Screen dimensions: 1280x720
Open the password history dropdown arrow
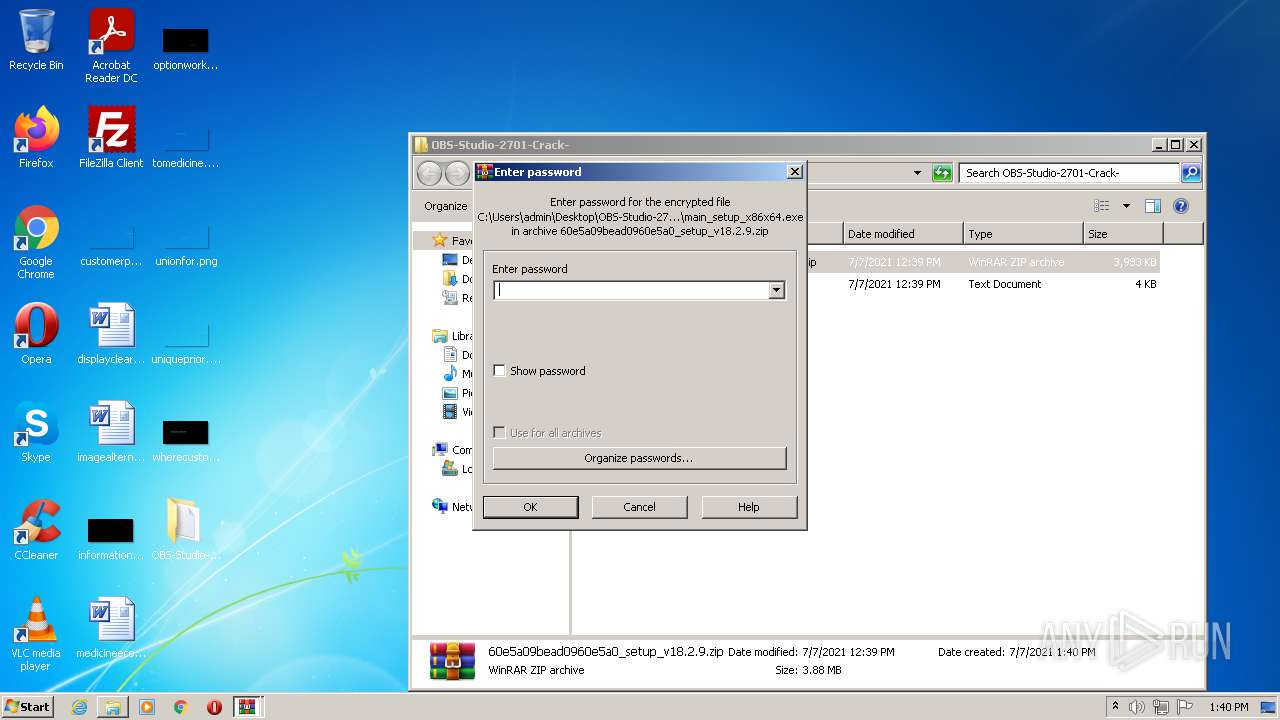[x=776, y=290]
